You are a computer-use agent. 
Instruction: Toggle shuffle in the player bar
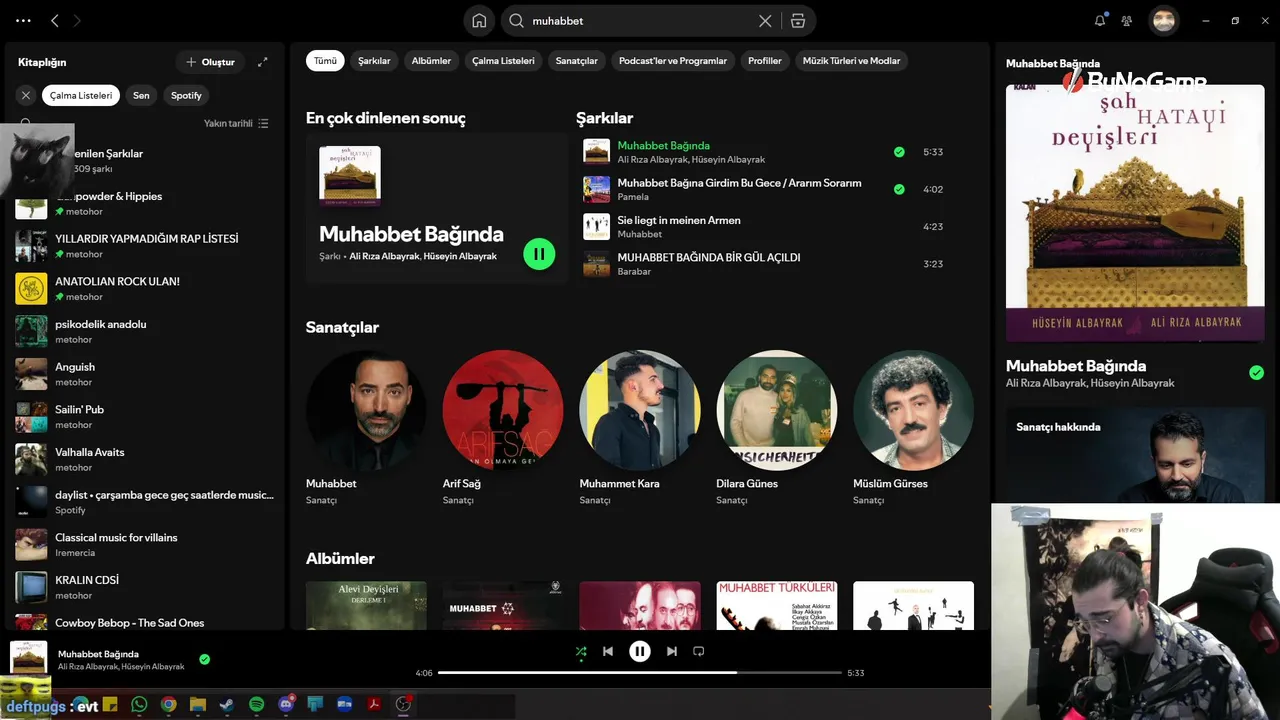coord(581,651)
